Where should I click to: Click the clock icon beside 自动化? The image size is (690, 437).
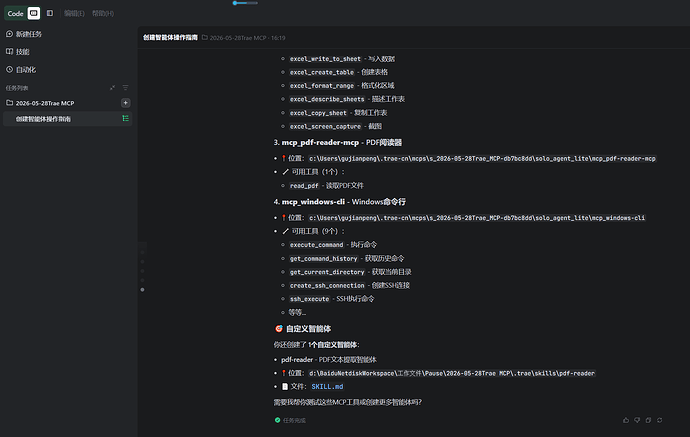coord(9,70)
